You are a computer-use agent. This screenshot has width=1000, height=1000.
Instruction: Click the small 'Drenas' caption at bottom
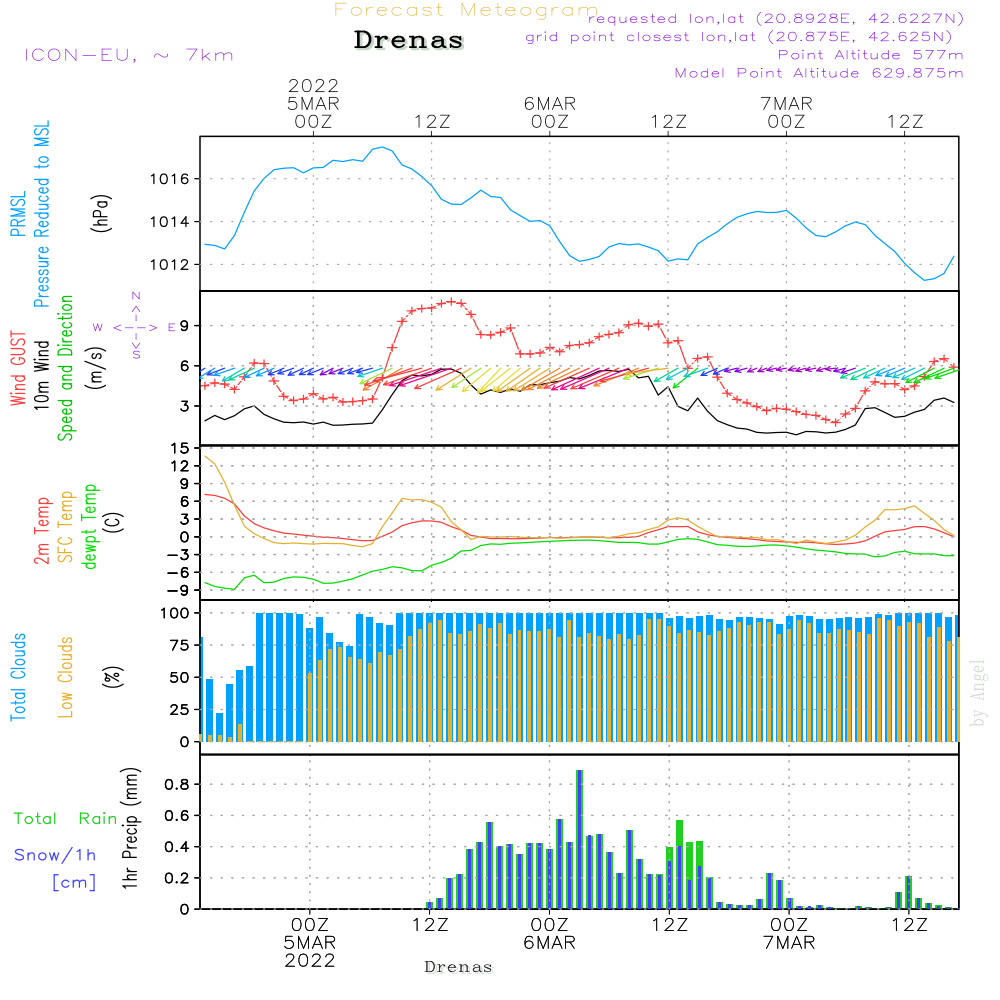pyautogui.click(x=459, y=967)
